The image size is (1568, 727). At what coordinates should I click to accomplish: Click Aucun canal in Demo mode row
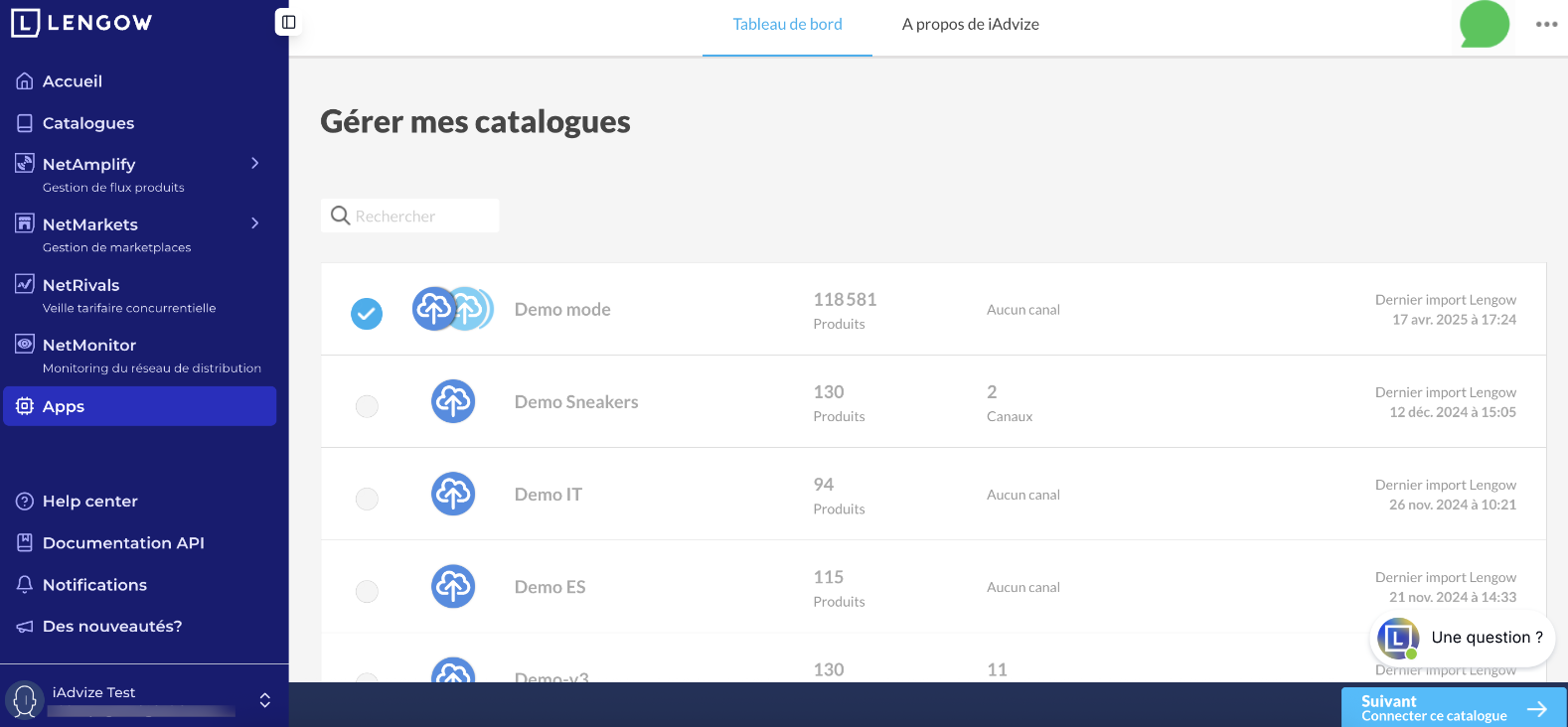1023,310
